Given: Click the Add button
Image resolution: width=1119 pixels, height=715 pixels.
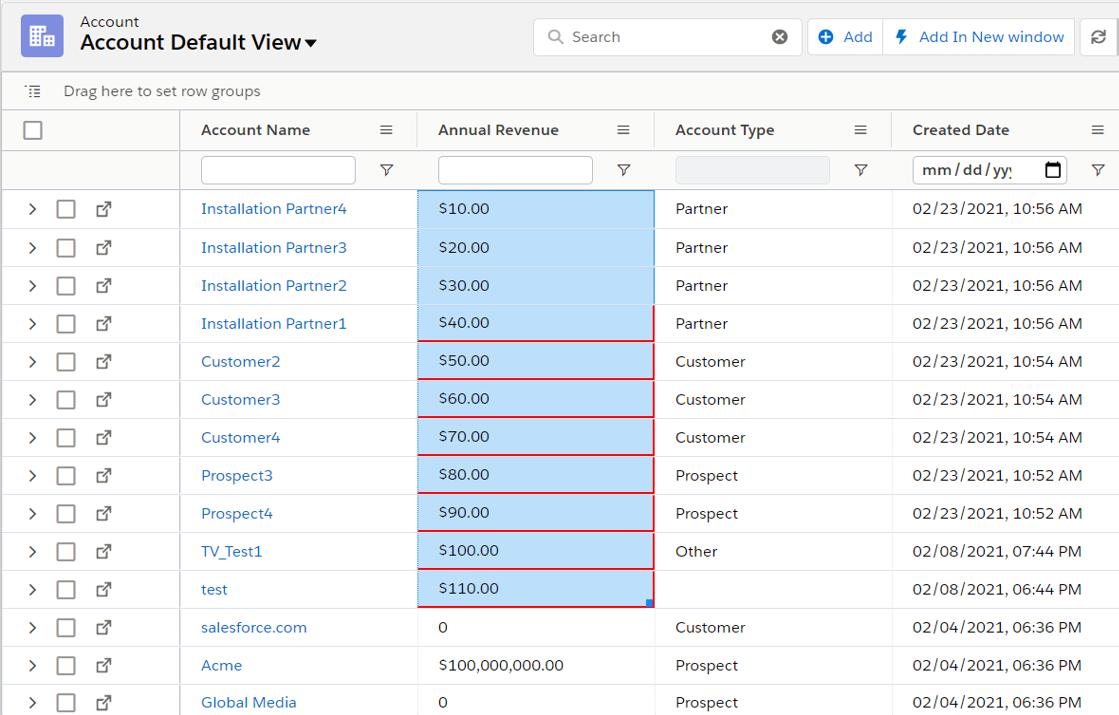Looking at the screenshot, I should tap(845, 37).
